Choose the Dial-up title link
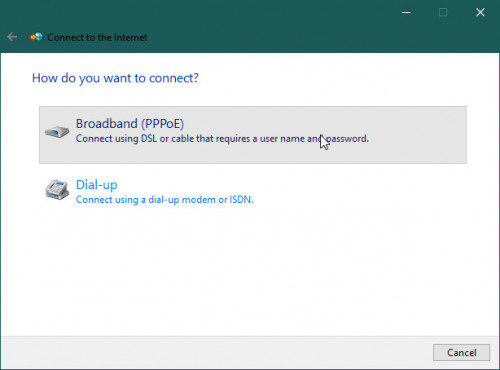Screen dimensions: 500x370 [x=97, y=185]
